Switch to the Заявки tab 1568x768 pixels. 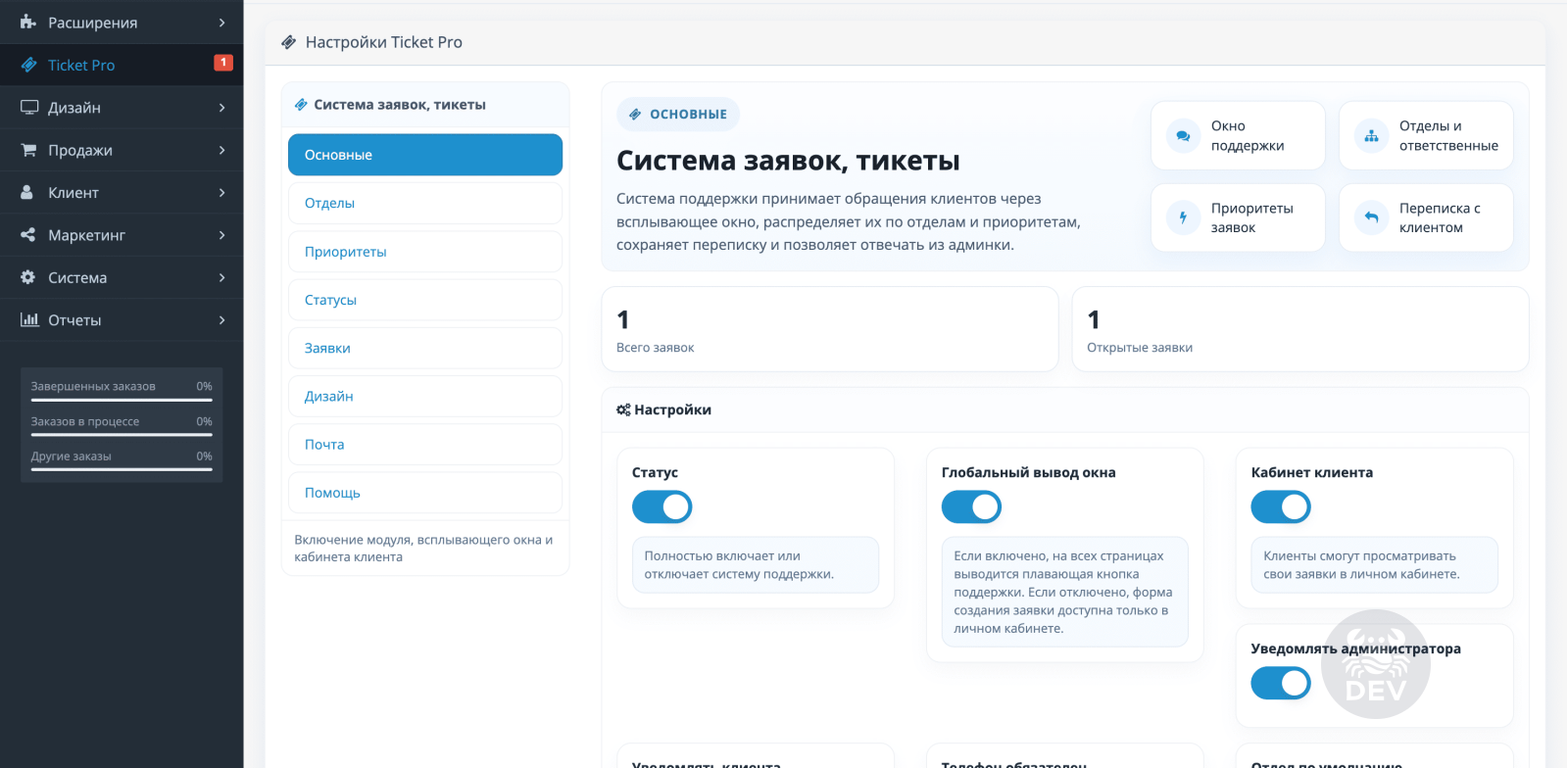(x=425, y=348)
